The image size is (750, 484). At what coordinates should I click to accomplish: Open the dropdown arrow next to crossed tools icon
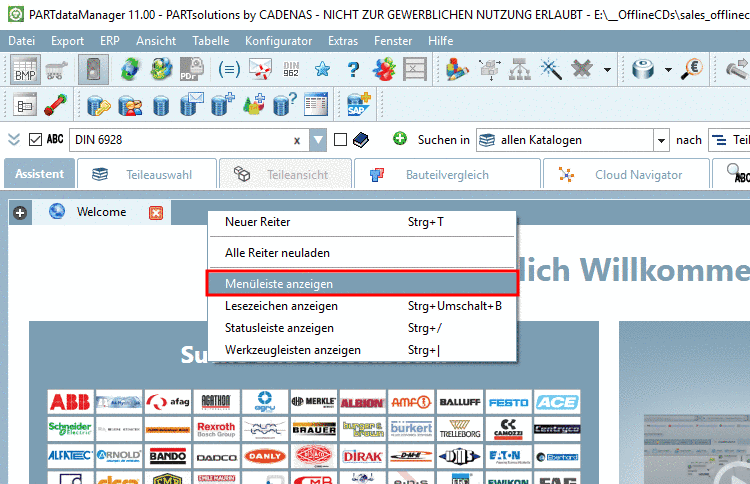[x=607, y=70]
